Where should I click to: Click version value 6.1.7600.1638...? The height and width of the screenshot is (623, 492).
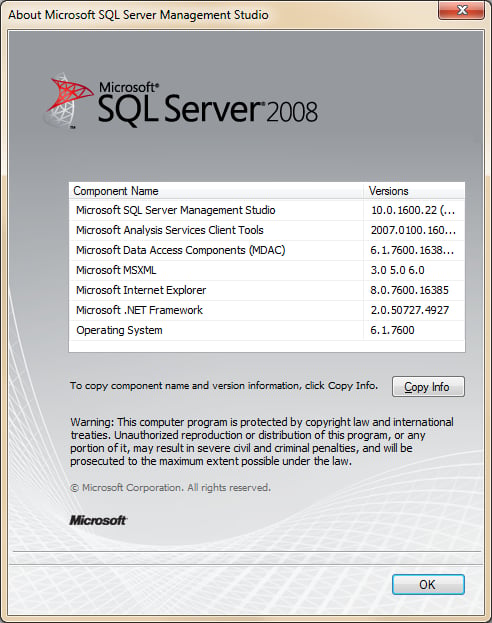point(412,250)
